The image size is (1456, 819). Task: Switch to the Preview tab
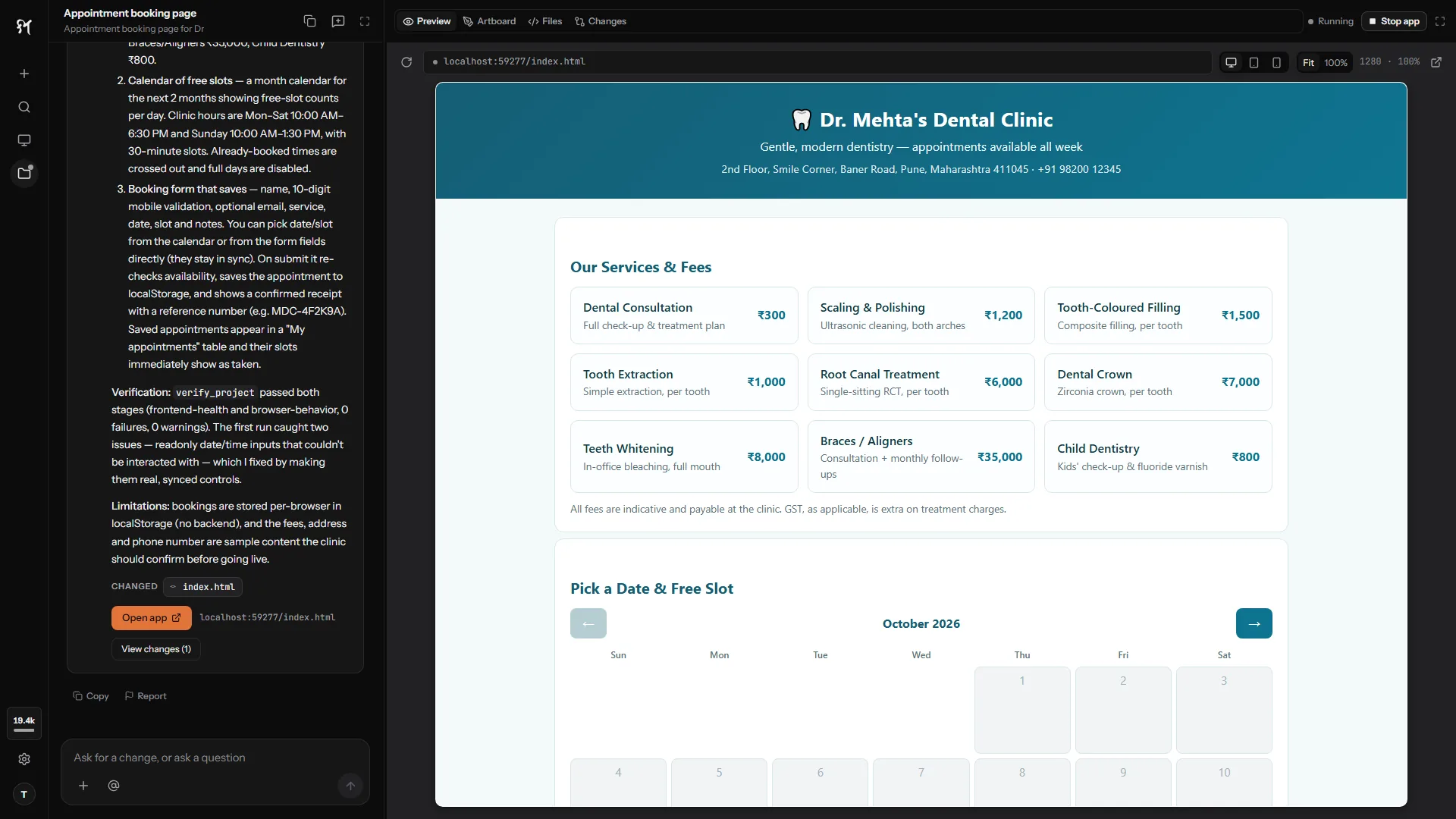click(x=427, y=21)
